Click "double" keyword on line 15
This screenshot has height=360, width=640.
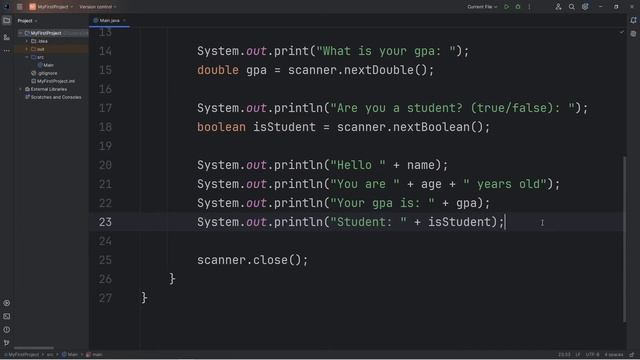[x=218, y=70]
